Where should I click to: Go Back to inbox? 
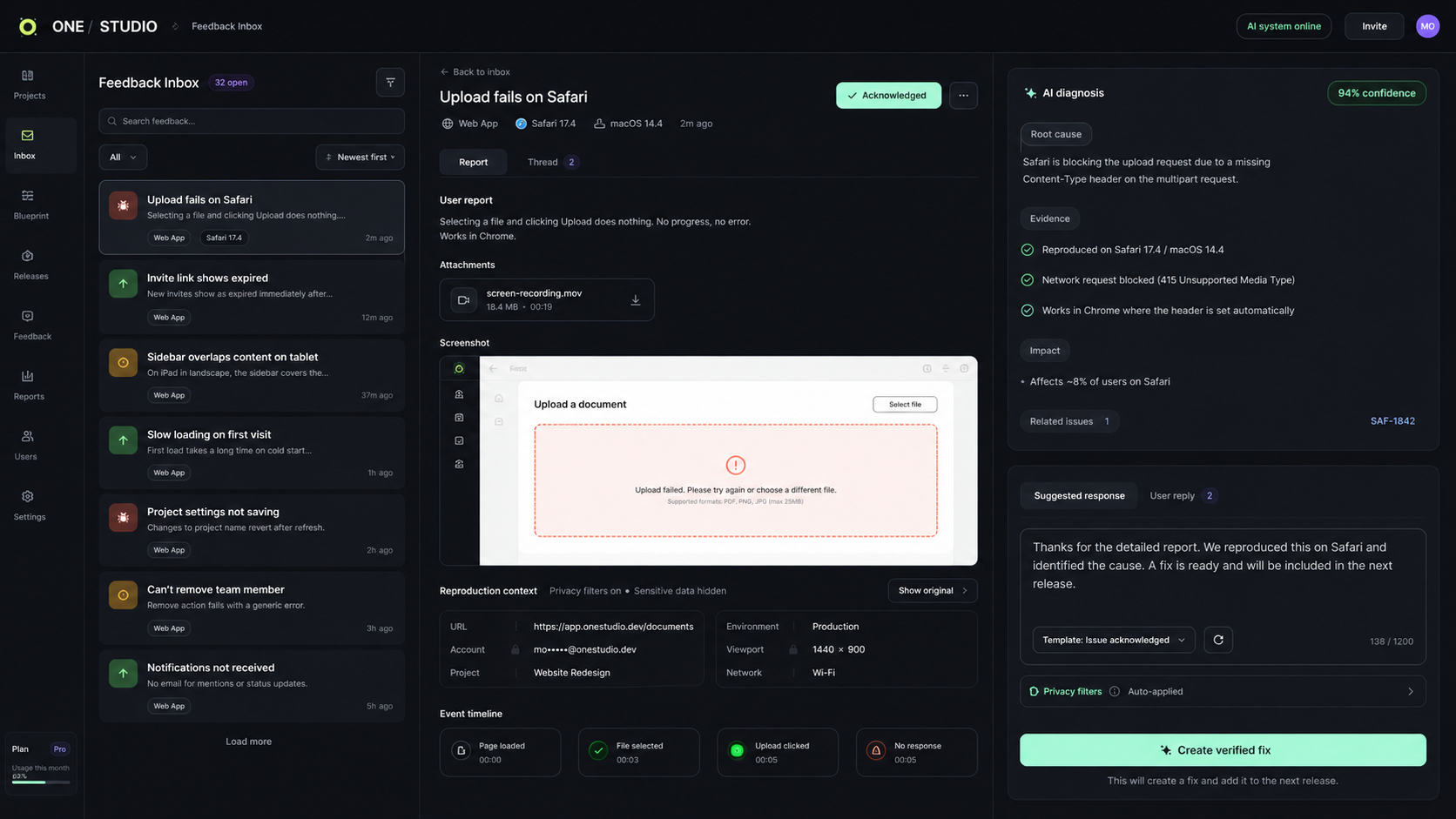coord(475,72)
